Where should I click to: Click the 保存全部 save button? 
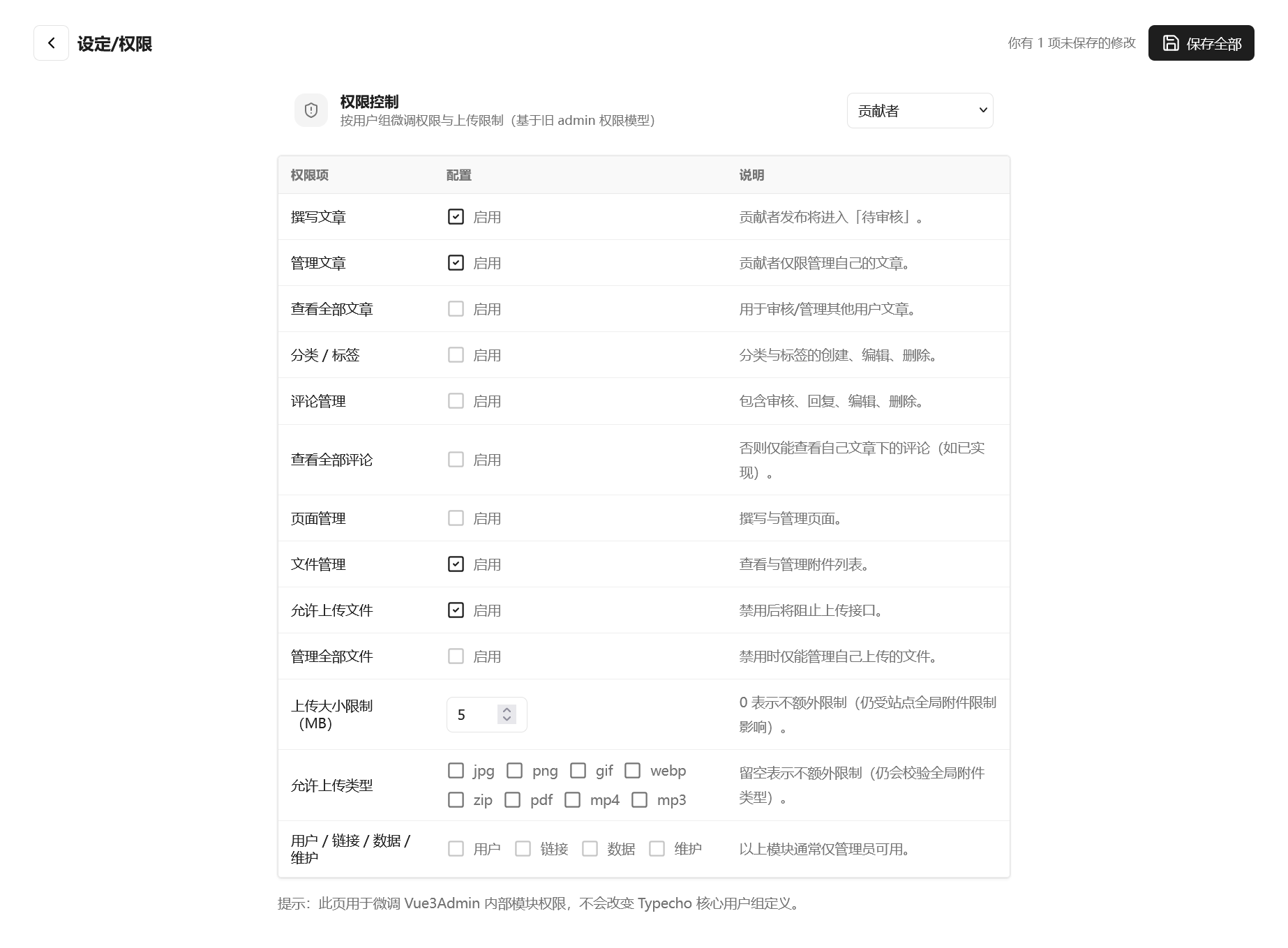pyautogui.click(x=1201, y=43)
